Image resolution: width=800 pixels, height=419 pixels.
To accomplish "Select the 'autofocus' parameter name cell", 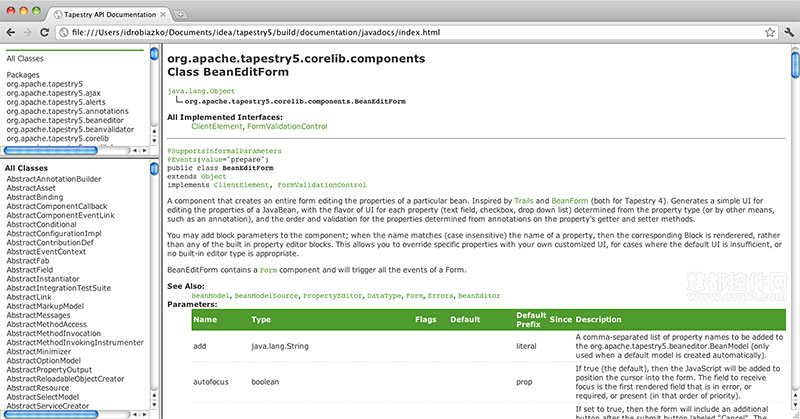I will 211,382.
